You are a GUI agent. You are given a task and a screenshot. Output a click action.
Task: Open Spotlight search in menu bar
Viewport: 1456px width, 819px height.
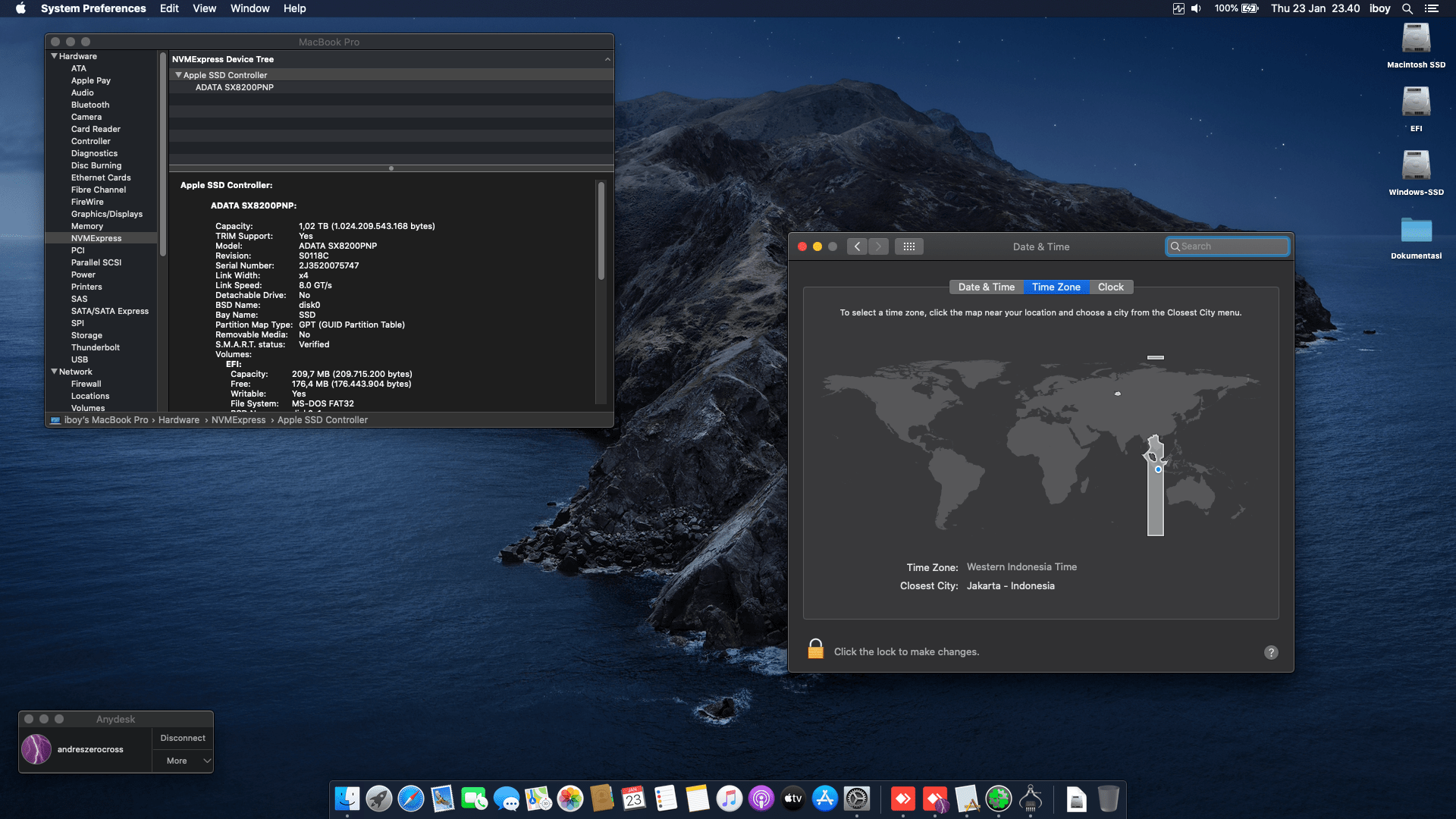1407,8
